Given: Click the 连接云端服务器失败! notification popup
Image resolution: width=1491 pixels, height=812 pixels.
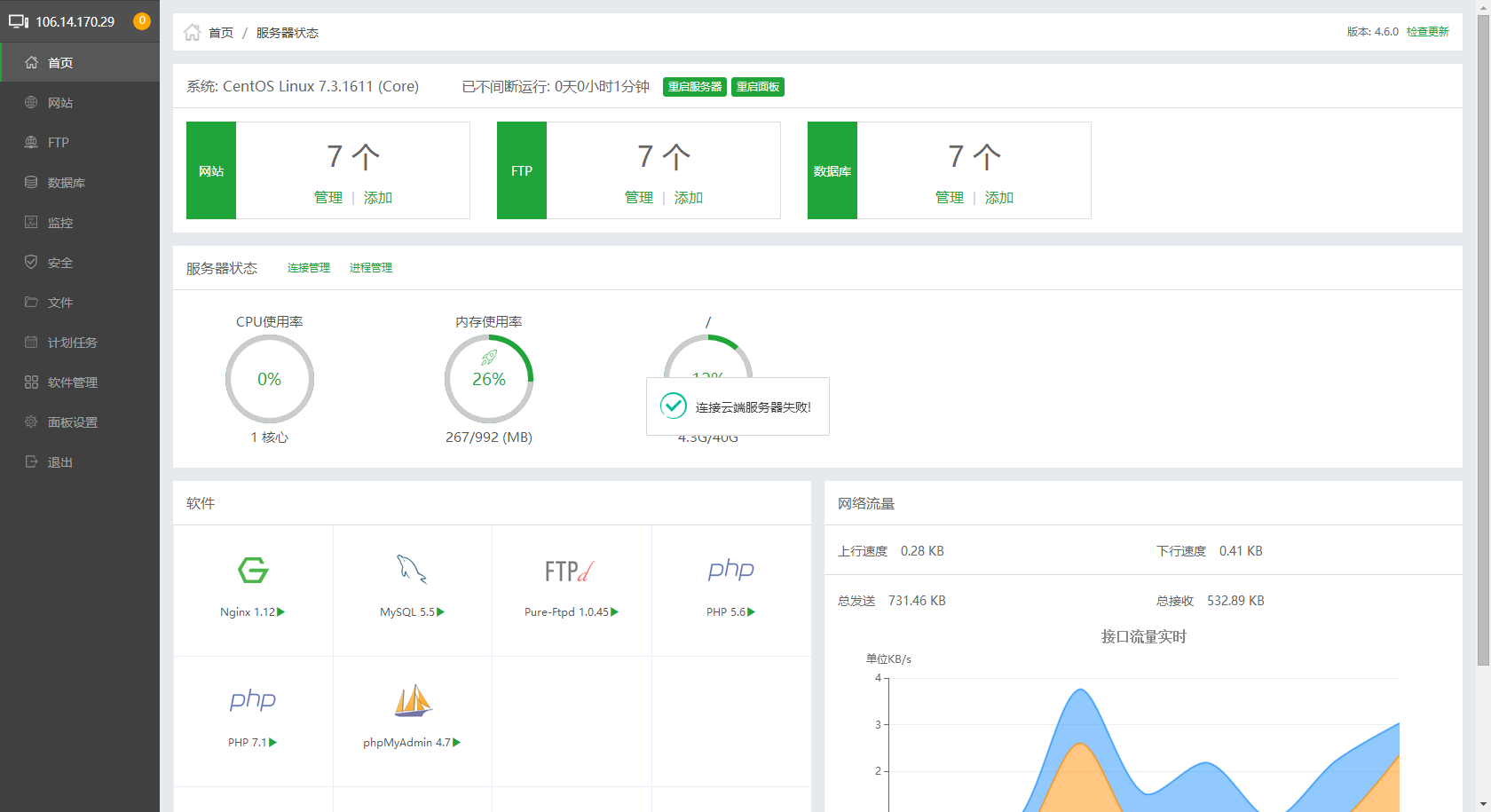Looking at the screenshot, I should point(738,406).
